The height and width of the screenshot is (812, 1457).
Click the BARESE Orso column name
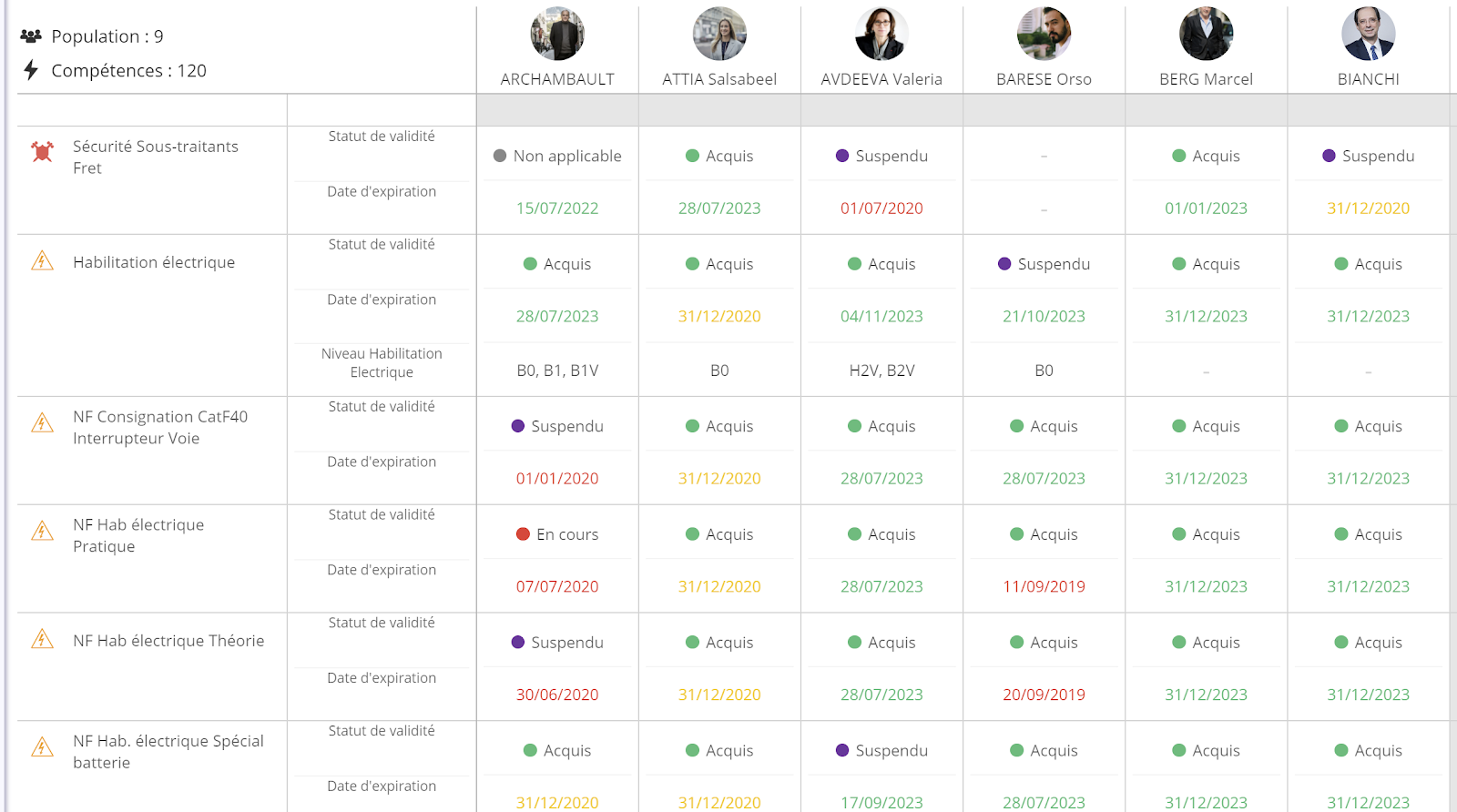1044,79
